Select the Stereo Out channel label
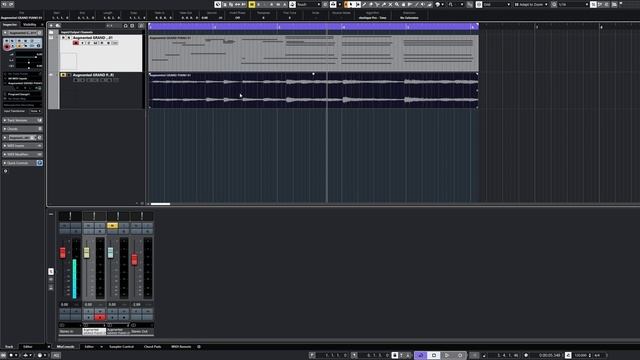Screen dimensions: 640x360 pyautogui.click(x=142, y=331)
